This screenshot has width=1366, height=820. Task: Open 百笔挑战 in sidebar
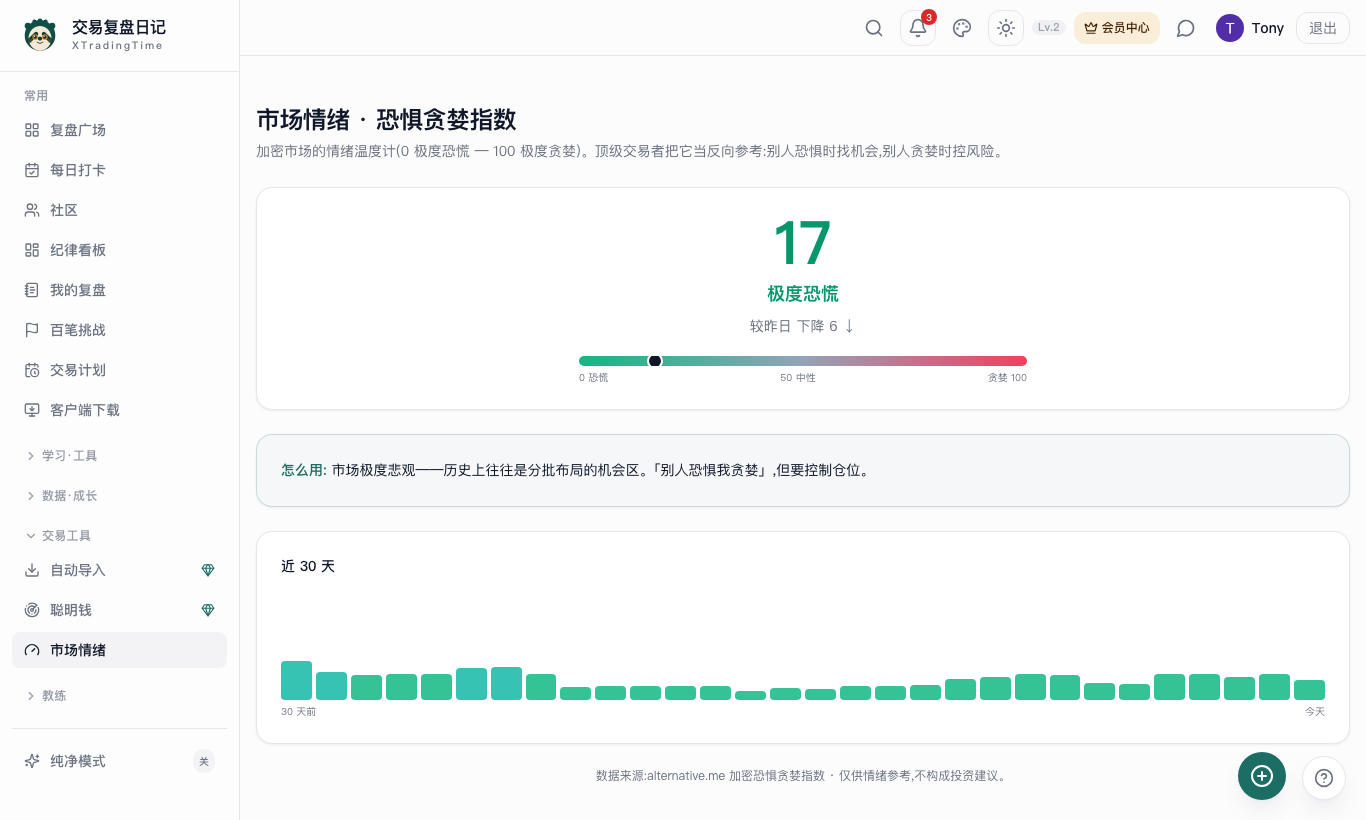(x=119, y=330)
